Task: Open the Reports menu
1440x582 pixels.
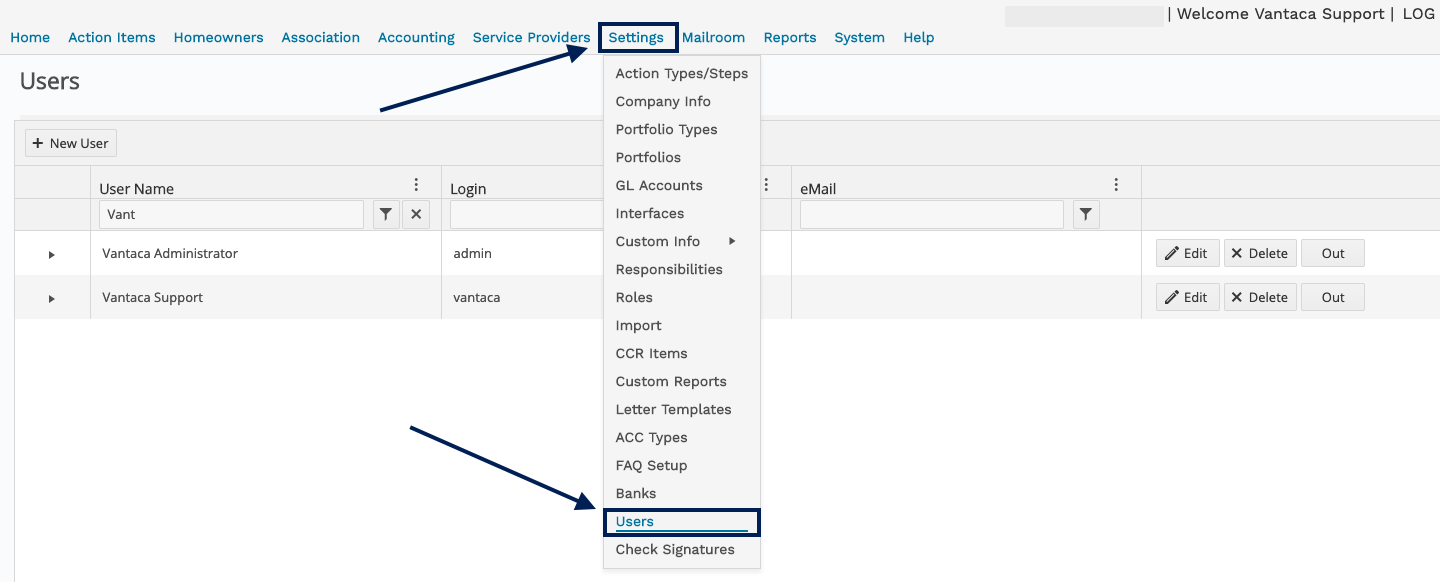Action: pyautogui.click(x=790, y=37)
